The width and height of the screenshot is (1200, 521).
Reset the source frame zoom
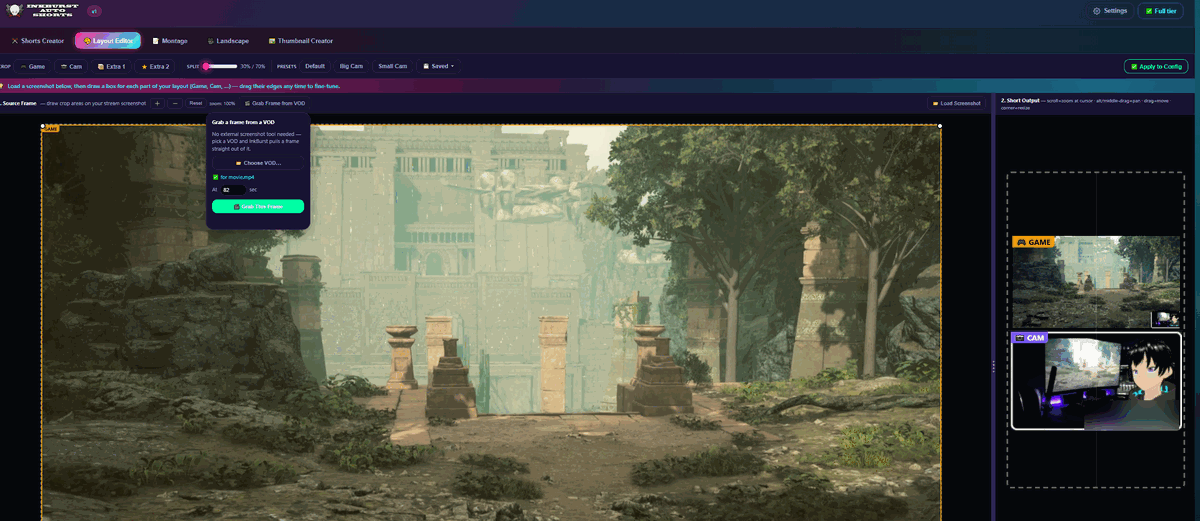196,103
